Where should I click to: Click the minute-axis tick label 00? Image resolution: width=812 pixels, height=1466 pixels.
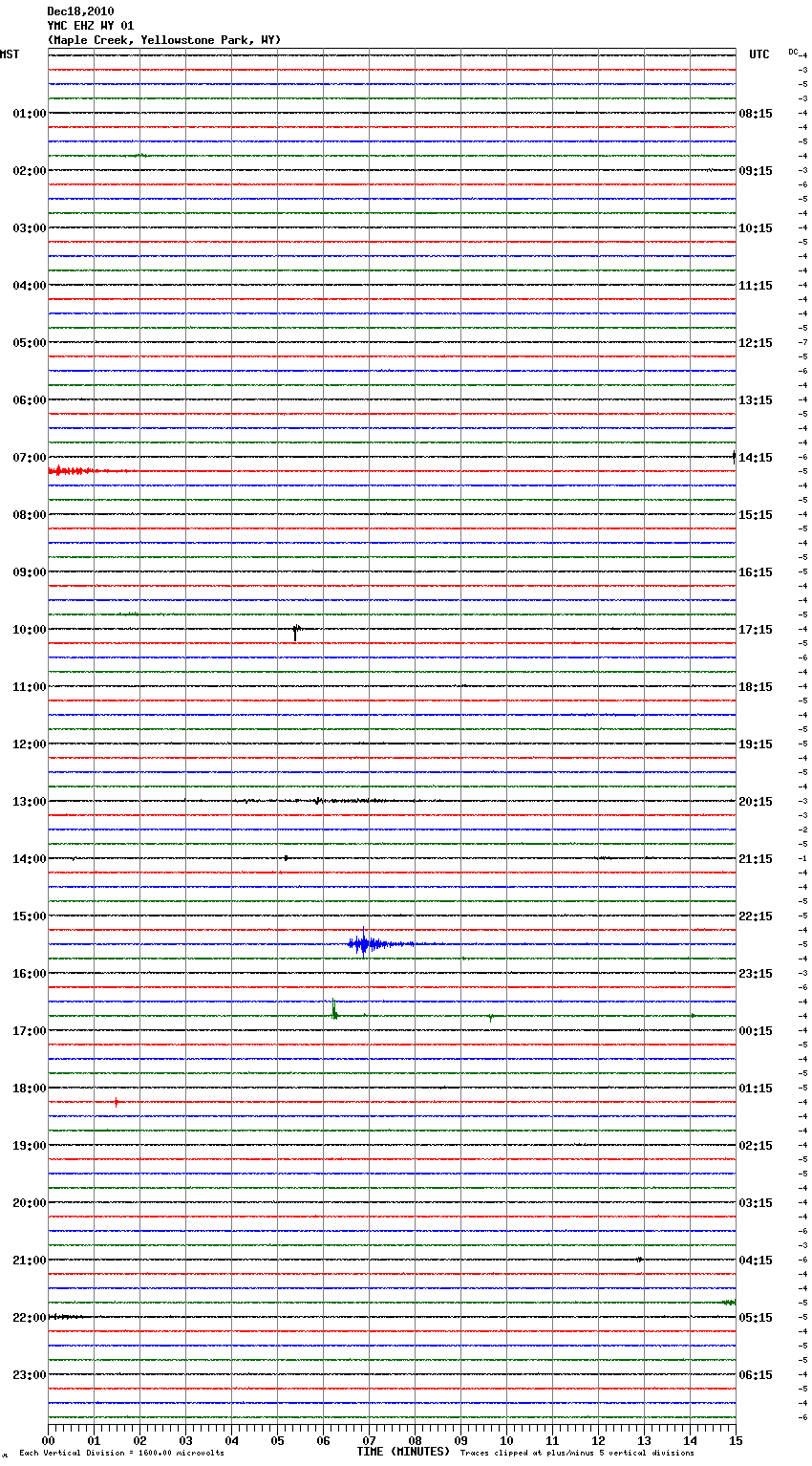[x=49, y=1440]
